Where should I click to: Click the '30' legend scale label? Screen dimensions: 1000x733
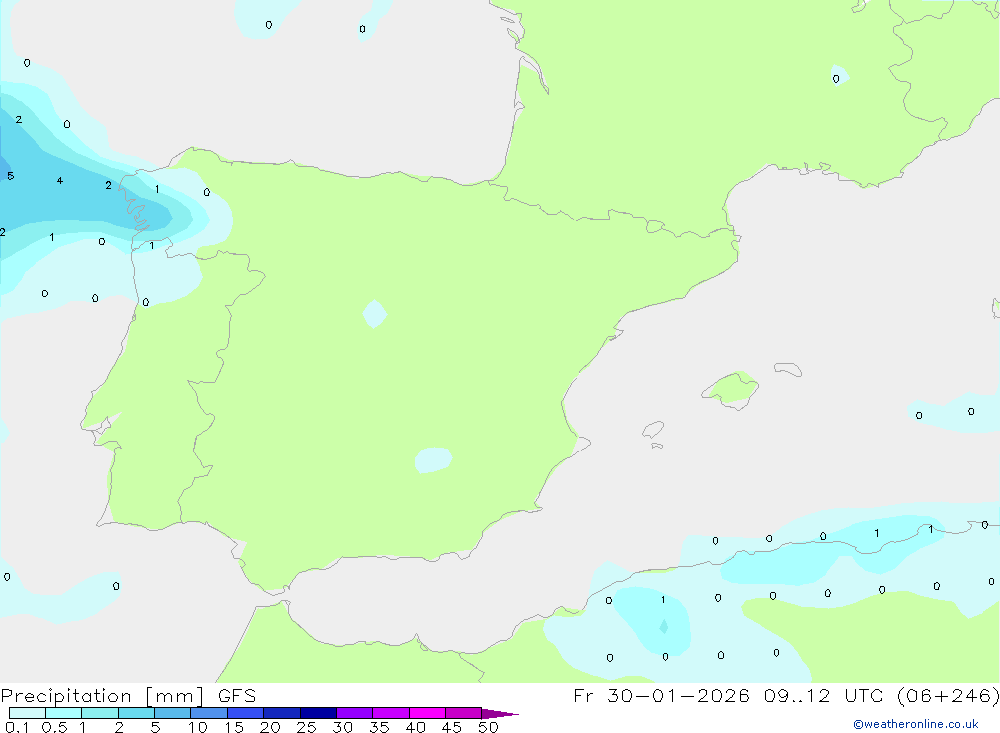pos(342,727)
